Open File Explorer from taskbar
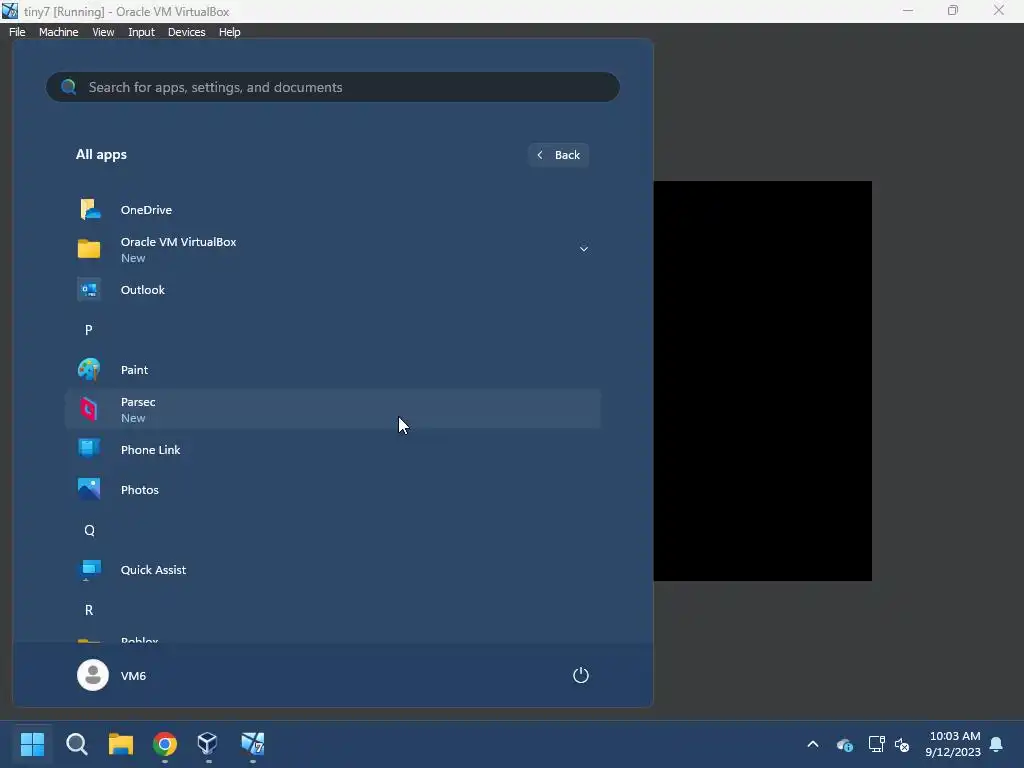 121,743
